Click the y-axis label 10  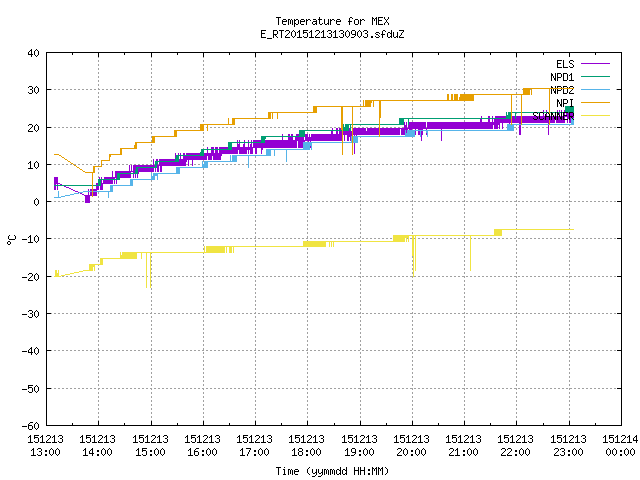pyautogui.click(x=33, y=165)
